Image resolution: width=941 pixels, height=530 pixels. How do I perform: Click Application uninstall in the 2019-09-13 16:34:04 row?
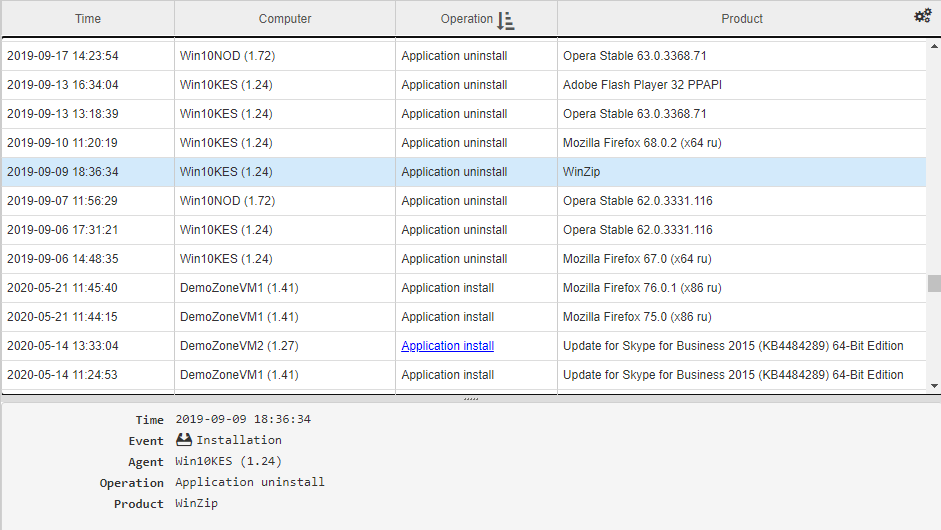[x=454, y=85]
